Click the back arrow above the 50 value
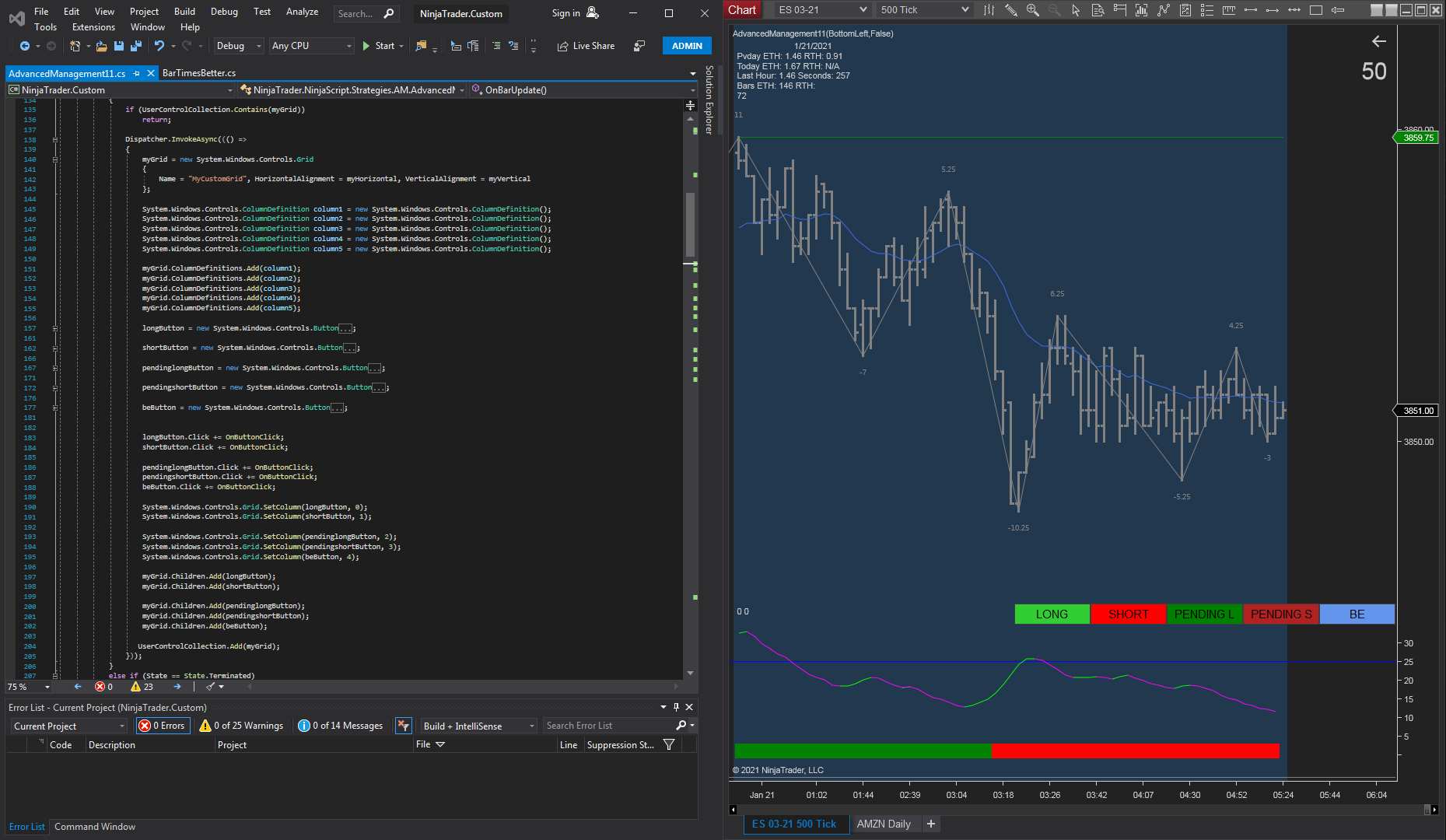 1378,41
